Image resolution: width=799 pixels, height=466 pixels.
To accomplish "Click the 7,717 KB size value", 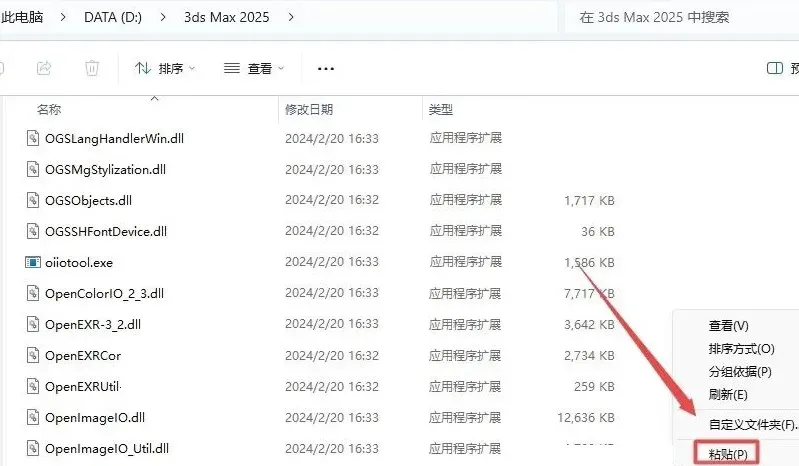I will click(x=589, y=294).
